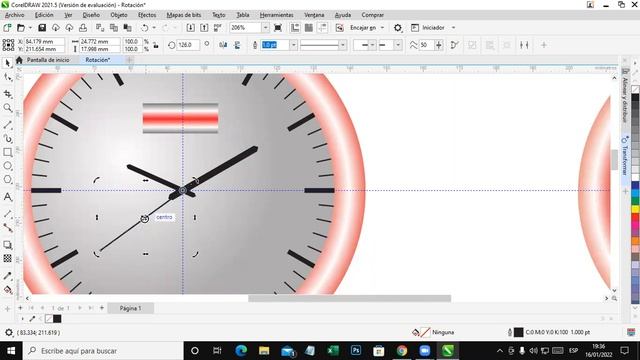The width and height of the screenshot is (640, 360).
Task: Open the Archivo menu
Action: point(14,15)
